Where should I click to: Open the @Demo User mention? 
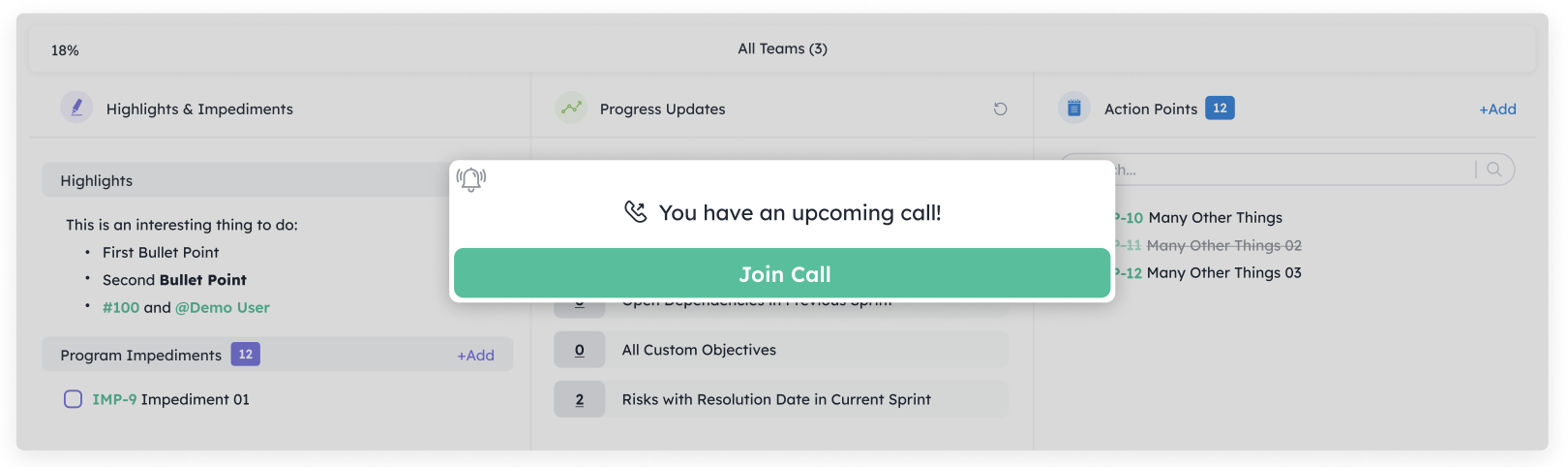222,307
